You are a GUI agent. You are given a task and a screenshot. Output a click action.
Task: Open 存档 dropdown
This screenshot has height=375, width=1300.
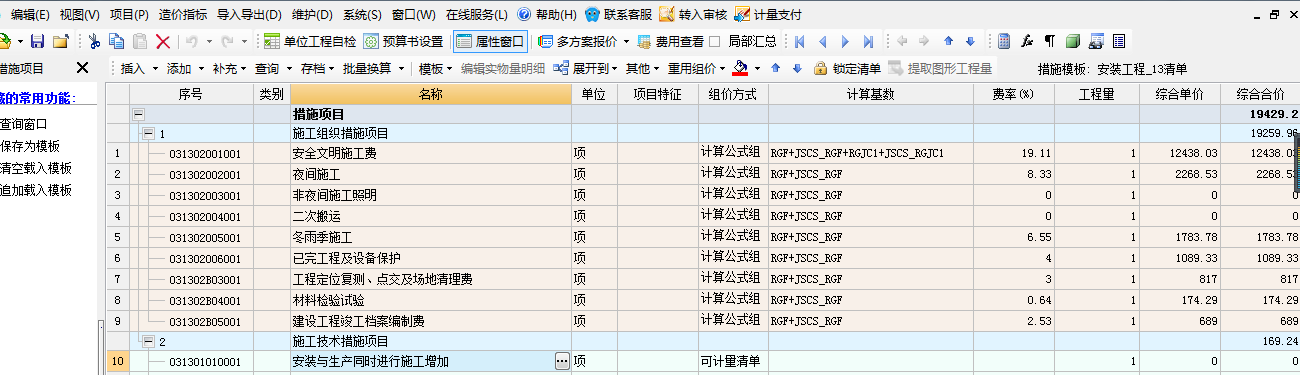318,68
